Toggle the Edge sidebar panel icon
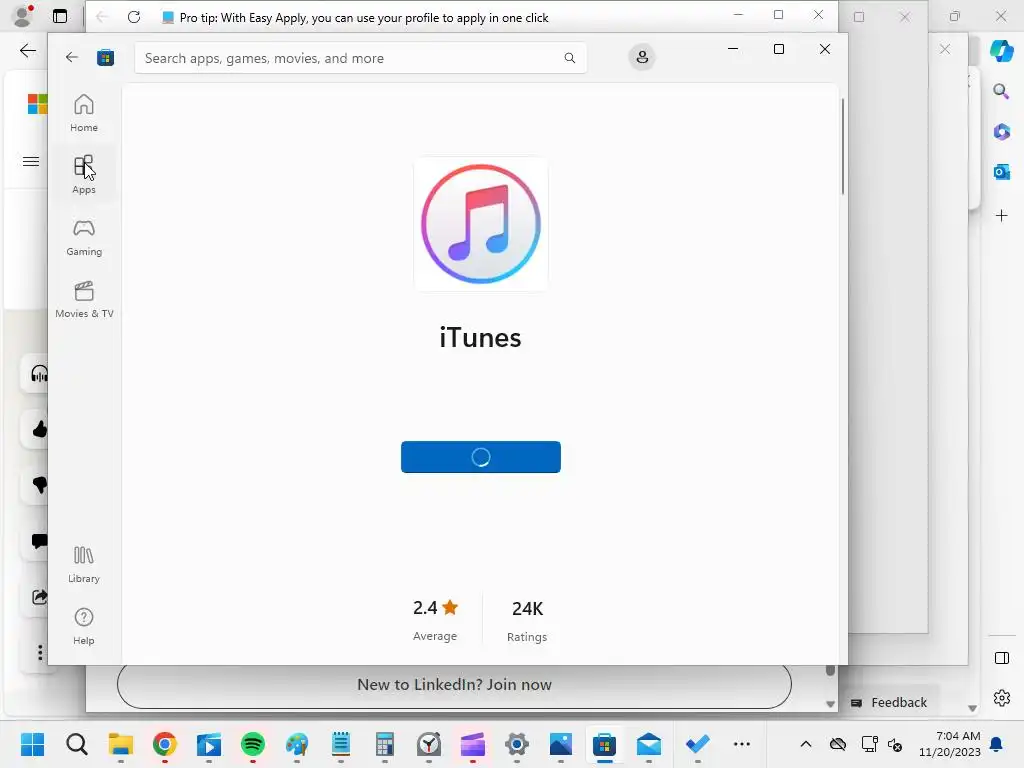The image size is (1024, 768). (x=1002, y=658)
